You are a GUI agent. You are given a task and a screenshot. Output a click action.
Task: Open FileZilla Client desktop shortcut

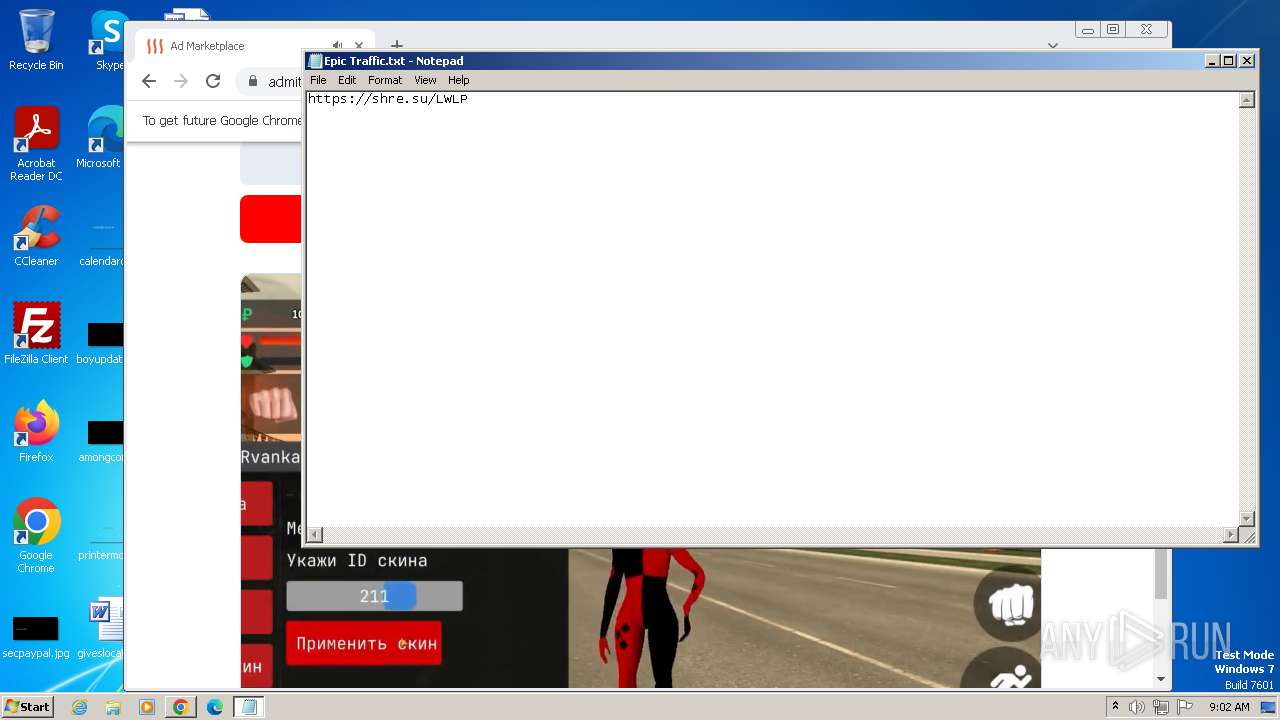pos(36,334)
